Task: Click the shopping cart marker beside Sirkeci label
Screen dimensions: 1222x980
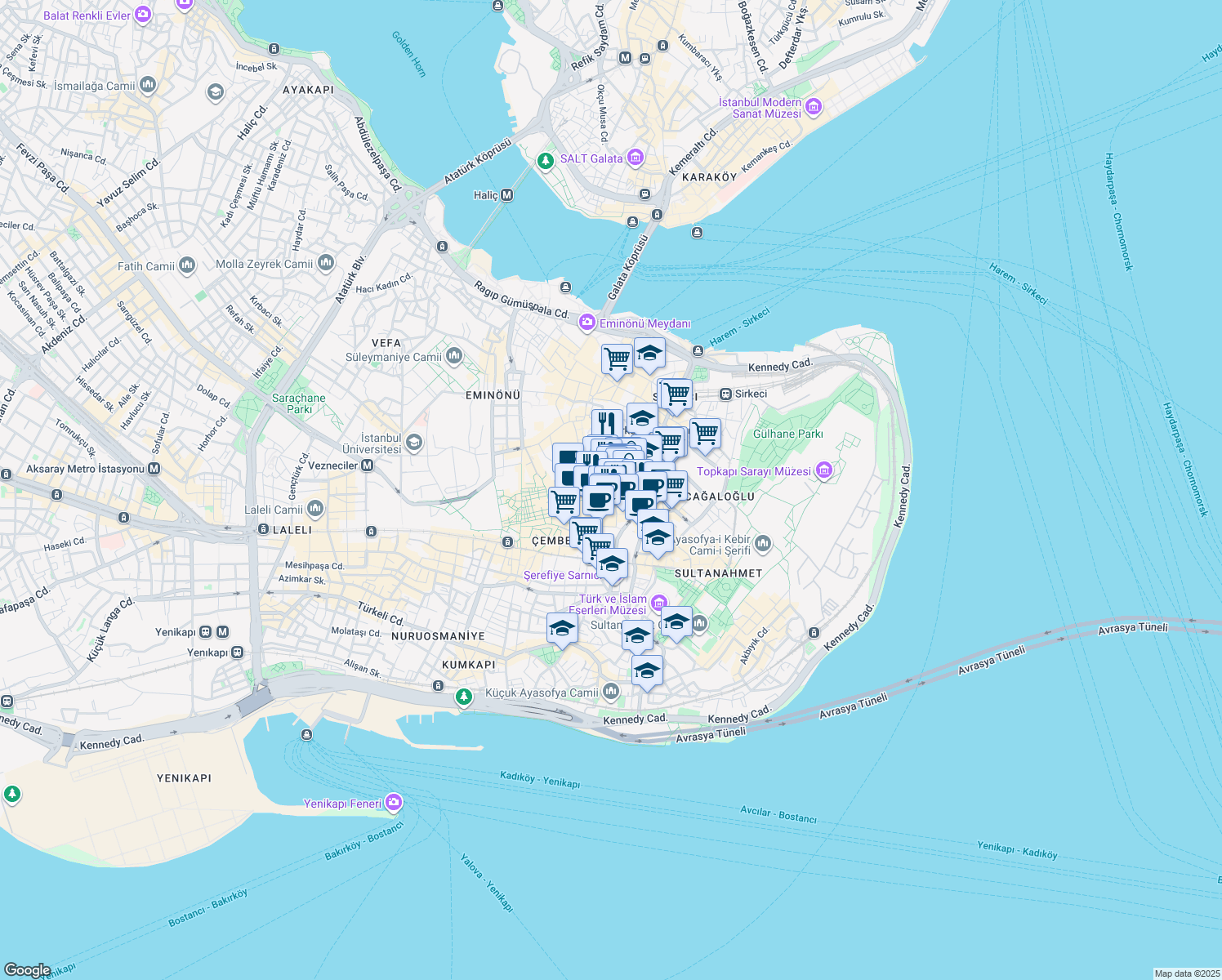Action: click(676, 395)
